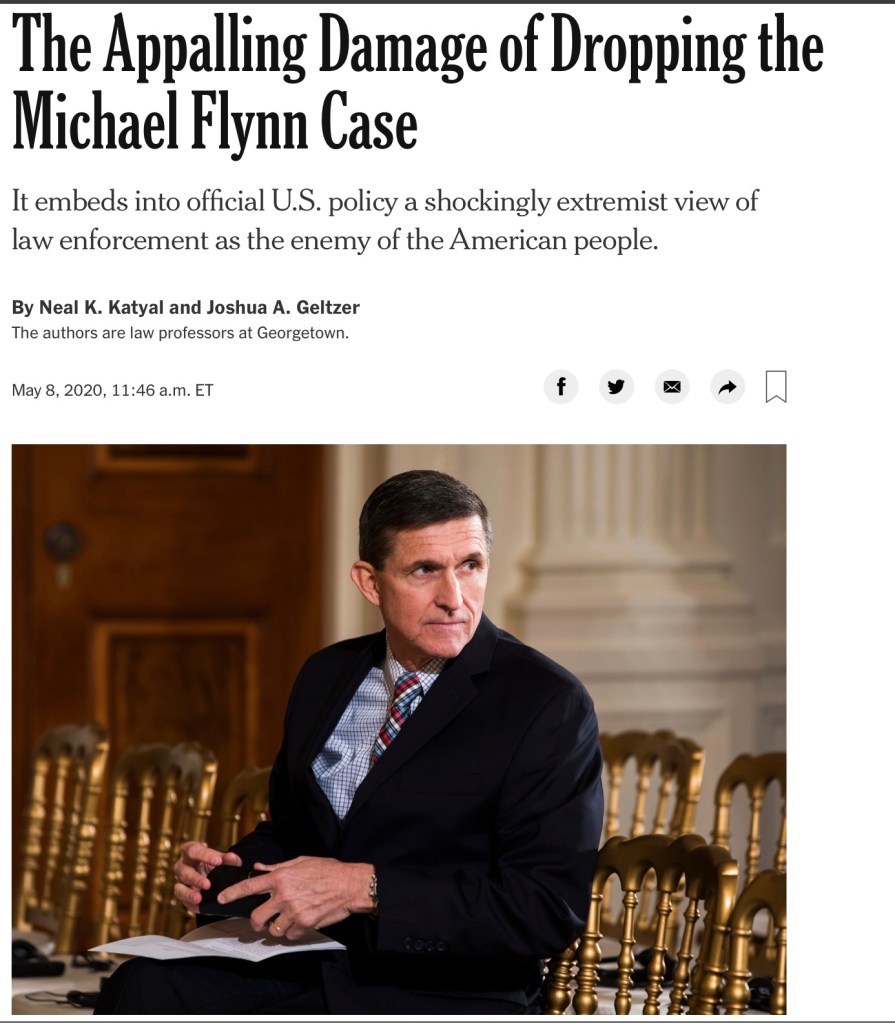Share the article on Twitter
The height and width of the screenshot is (1024, 895).
tap(616, 387)
